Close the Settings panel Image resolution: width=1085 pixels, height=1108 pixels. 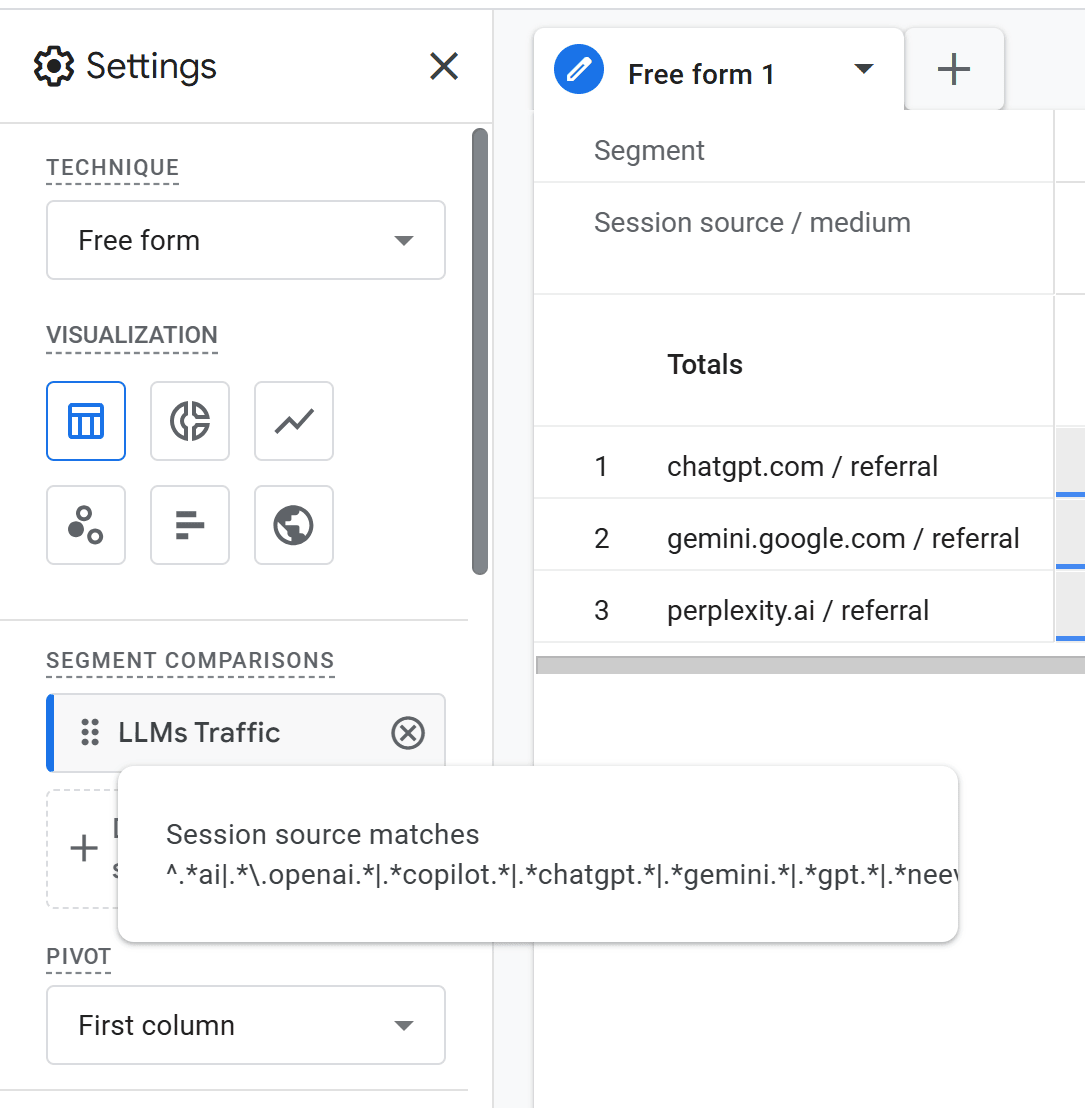click(x=444, y=66)
